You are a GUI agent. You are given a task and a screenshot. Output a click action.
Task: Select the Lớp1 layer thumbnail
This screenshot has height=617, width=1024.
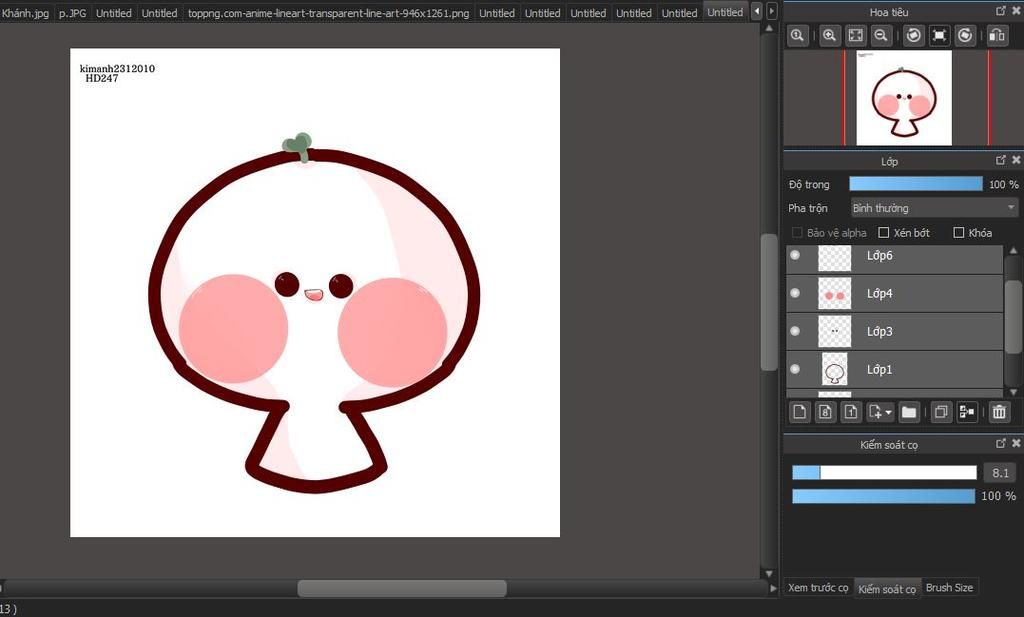[835, 370]
